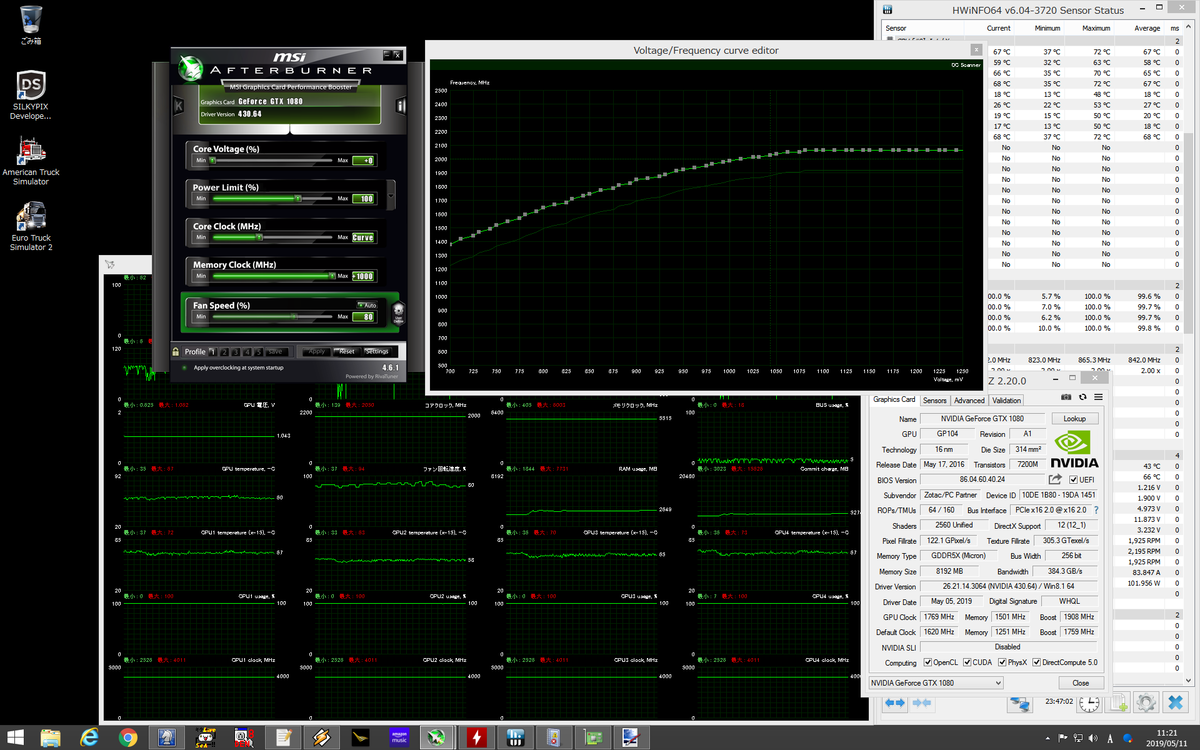Click the Afterburner Reset button
The image size is (1200, 750).
(x=346, y=352)
